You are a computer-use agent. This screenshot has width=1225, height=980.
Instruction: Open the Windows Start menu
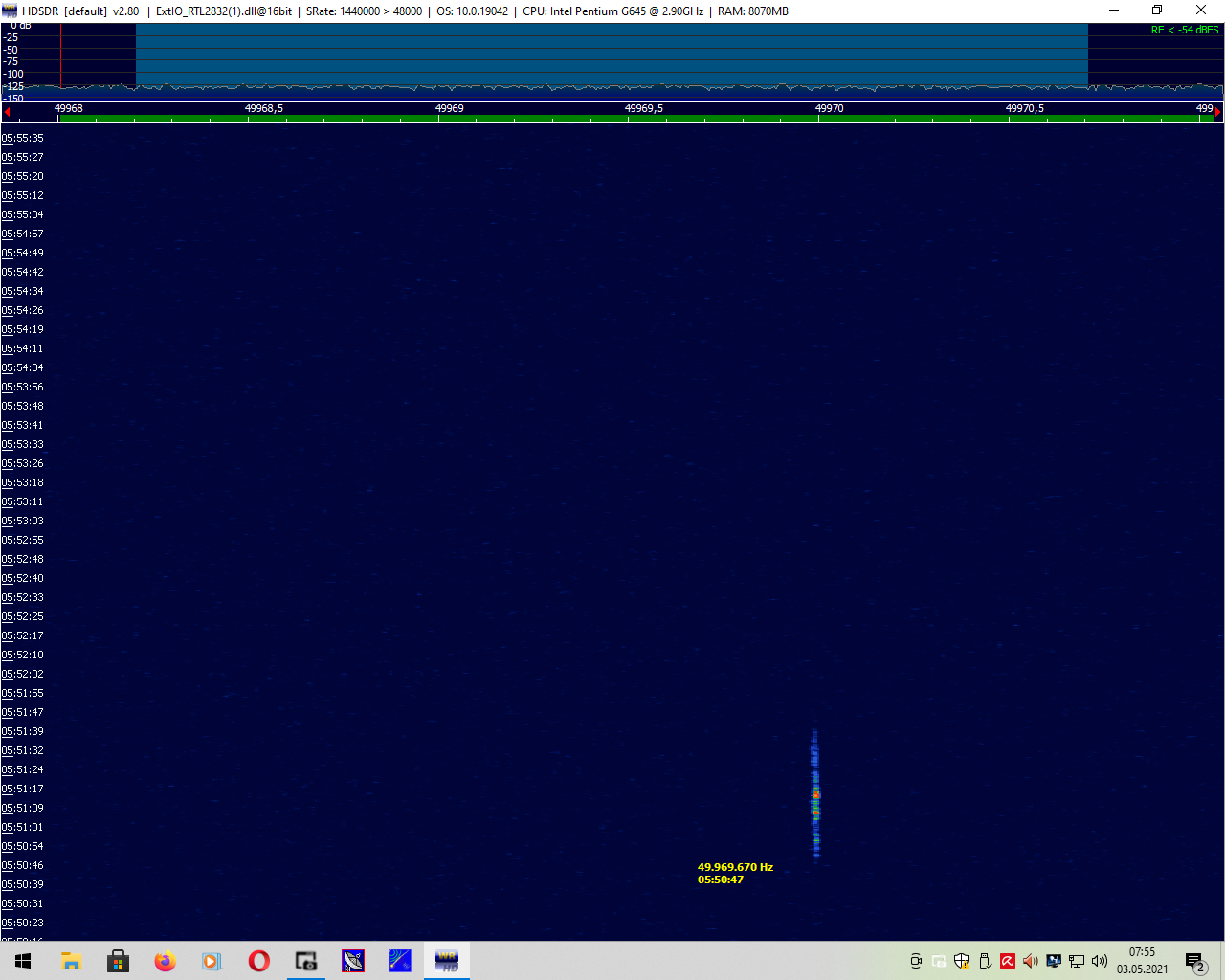coord(23,961)
